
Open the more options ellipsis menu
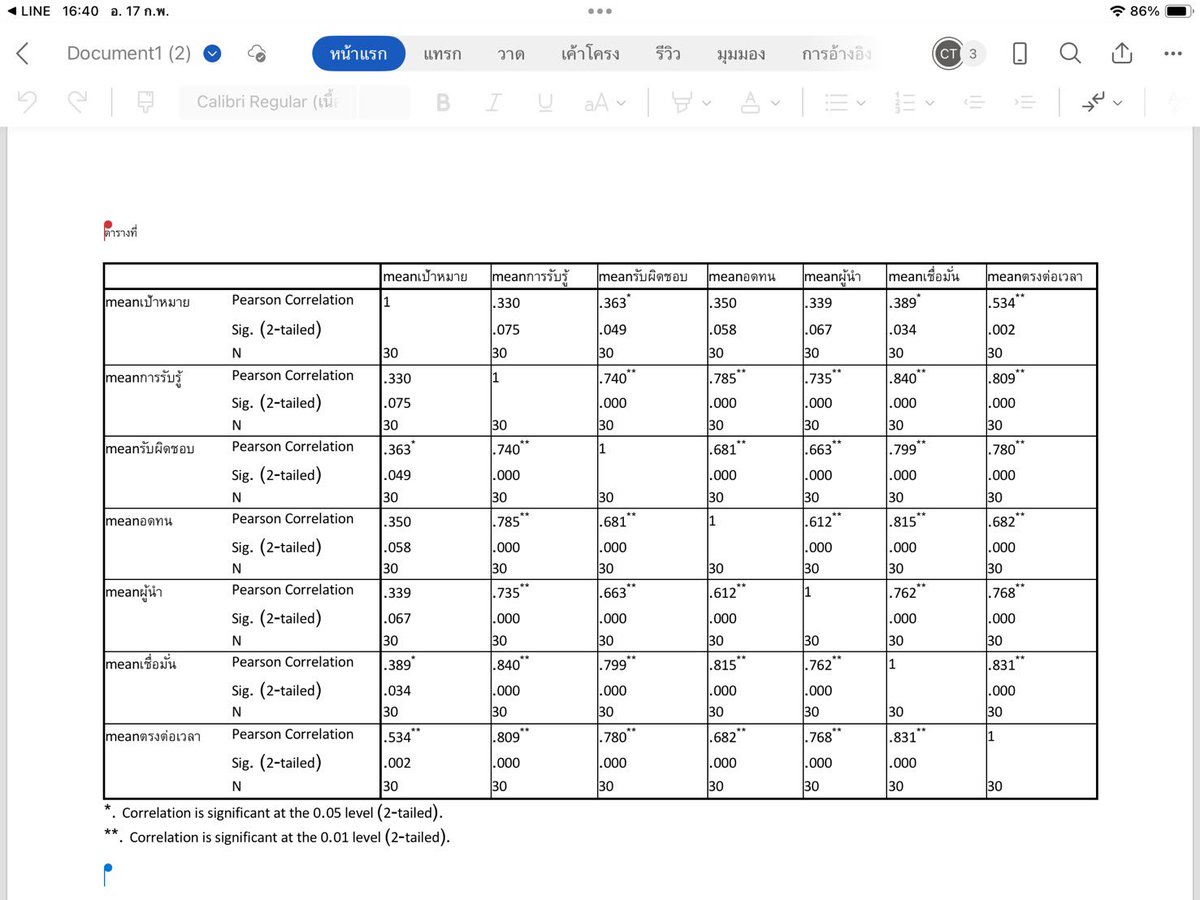1173,54
